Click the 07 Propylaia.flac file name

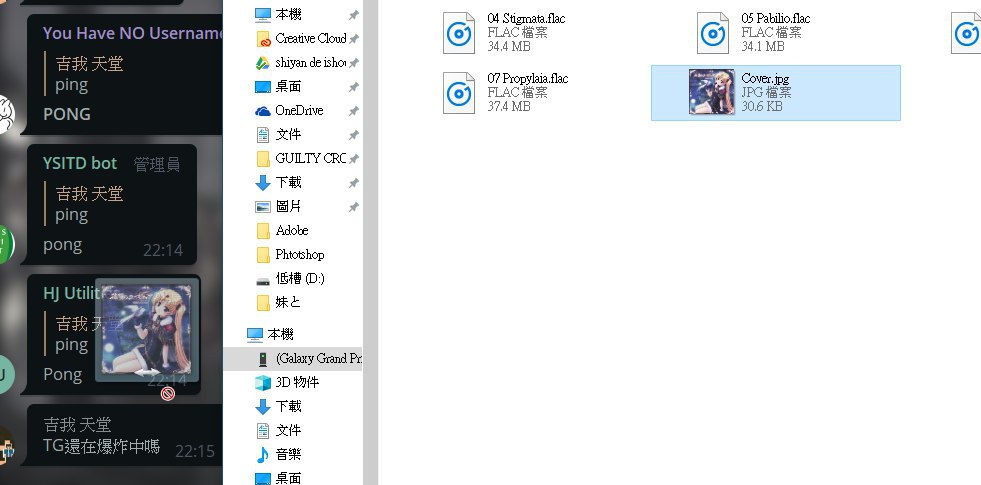tap(527, 78)
